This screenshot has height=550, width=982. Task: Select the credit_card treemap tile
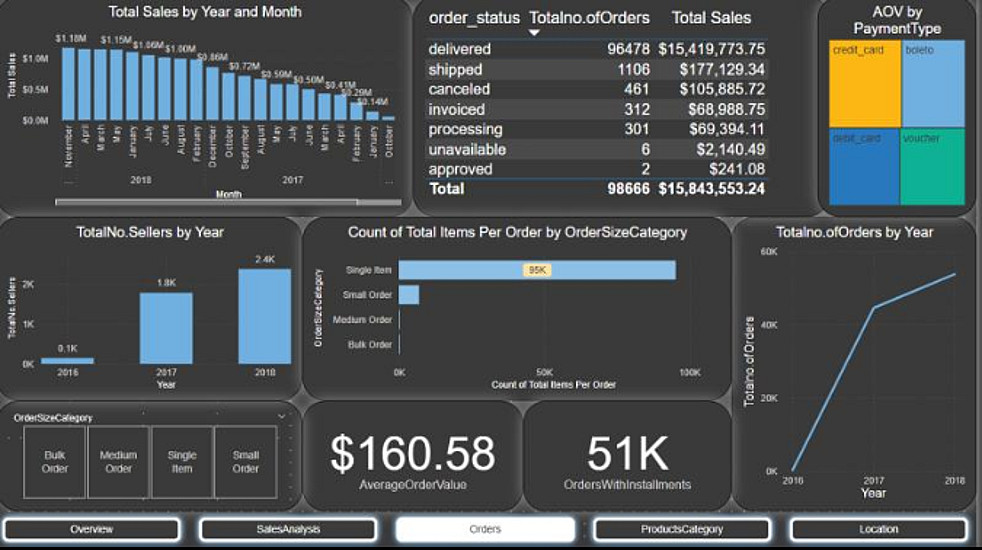pyautogui.click(x=865, y=84)
